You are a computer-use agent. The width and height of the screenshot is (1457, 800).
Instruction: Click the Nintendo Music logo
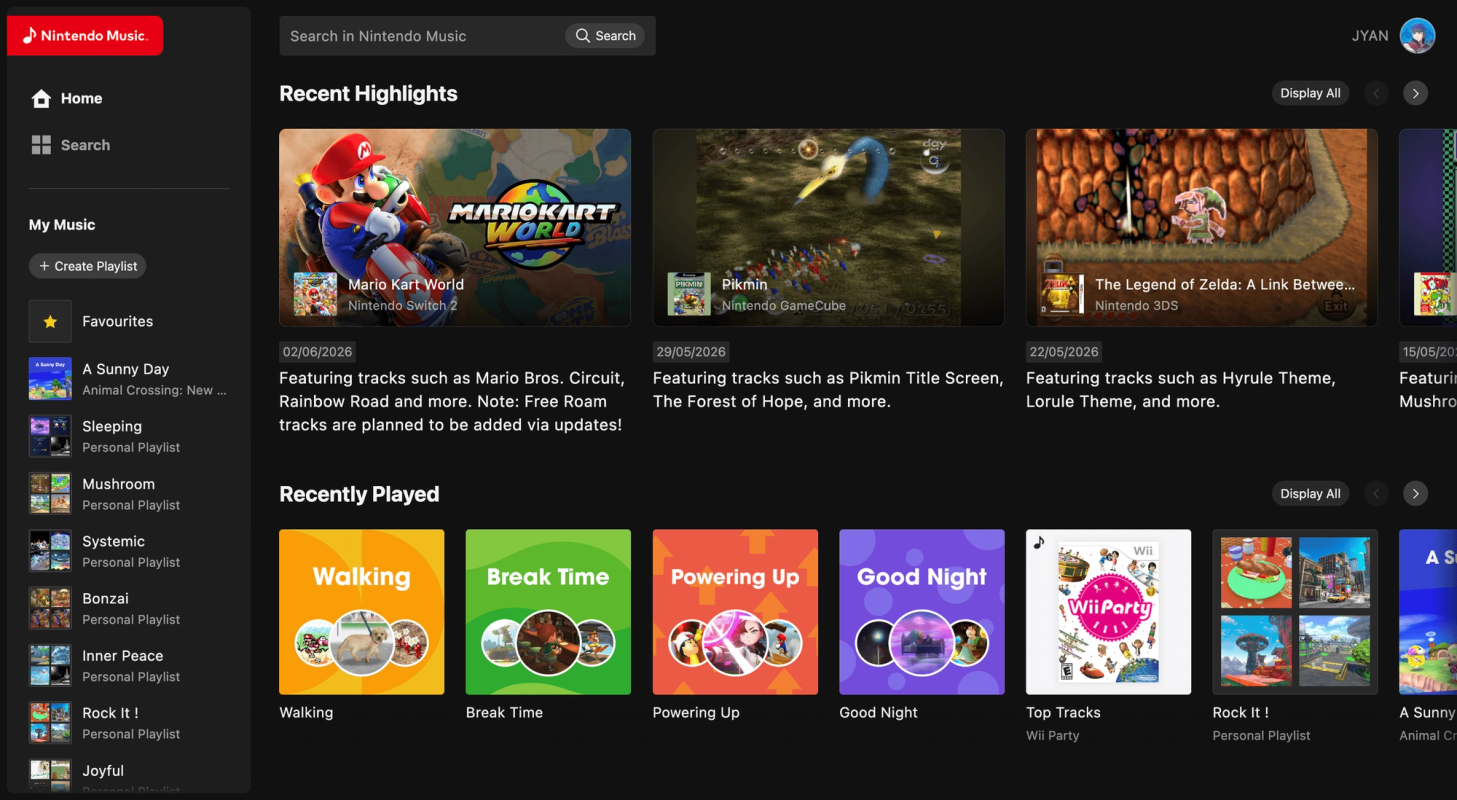[85, 36]
